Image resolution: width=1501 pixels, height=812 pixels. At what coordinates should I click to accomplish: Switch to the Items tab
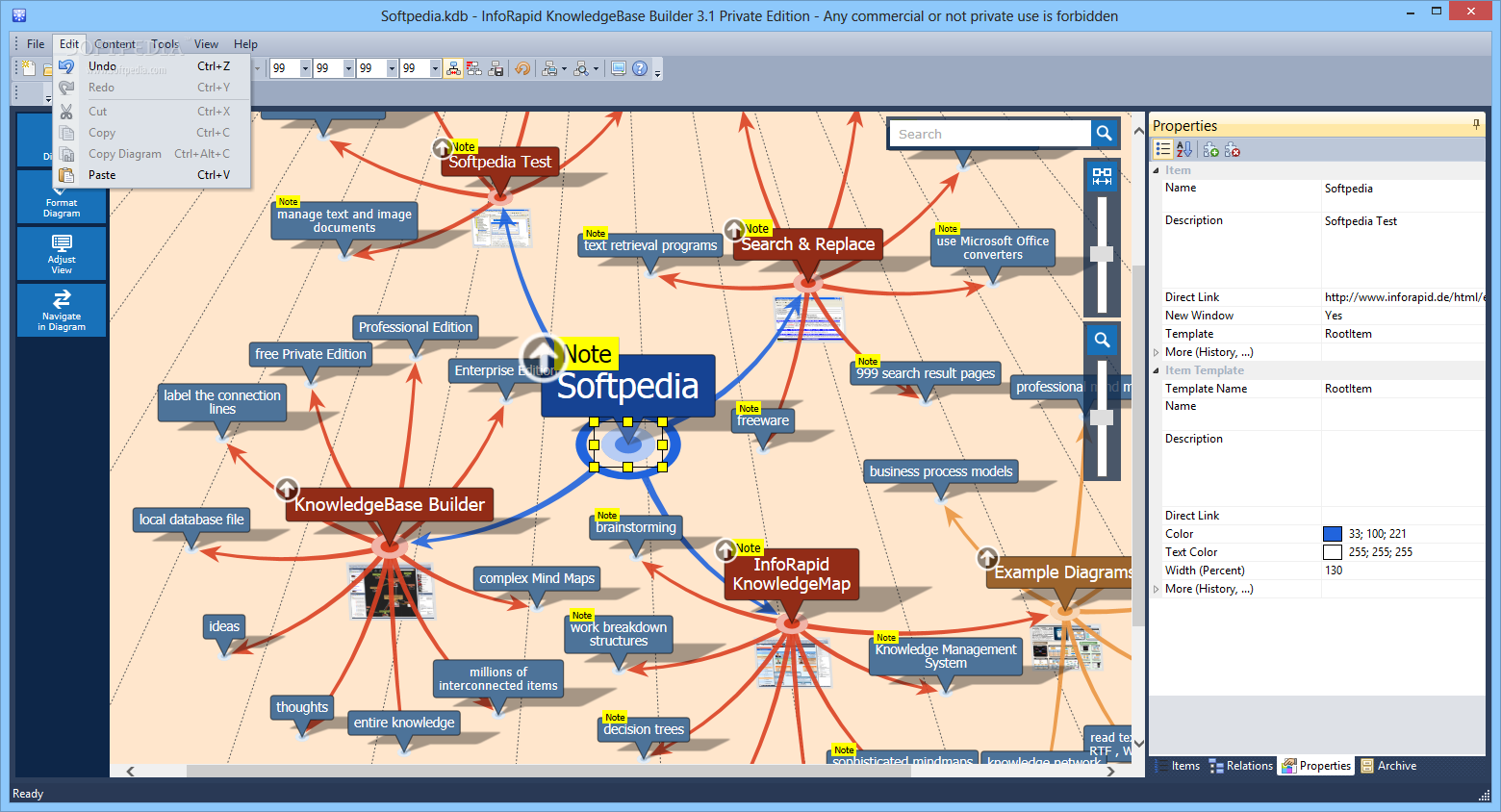[1178, 766]
